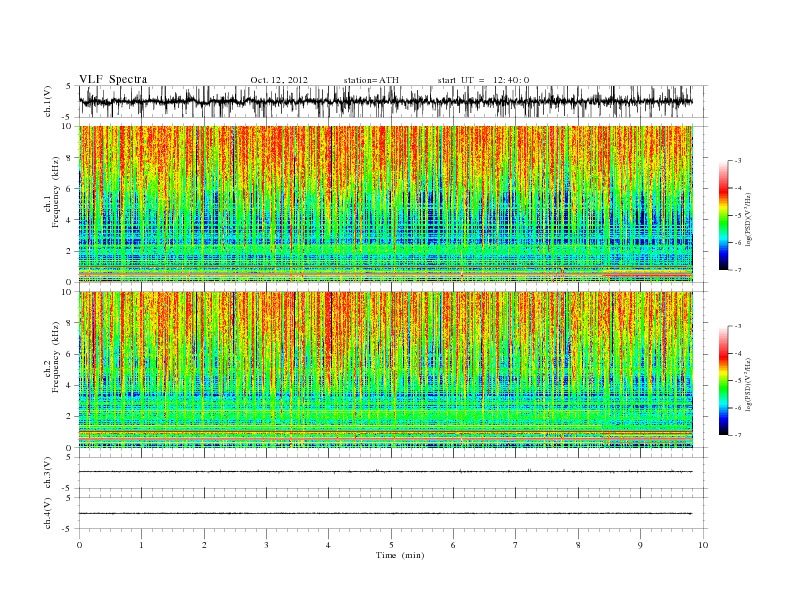Click the bottom time axis tick label "10"

(x=703, y=545)
